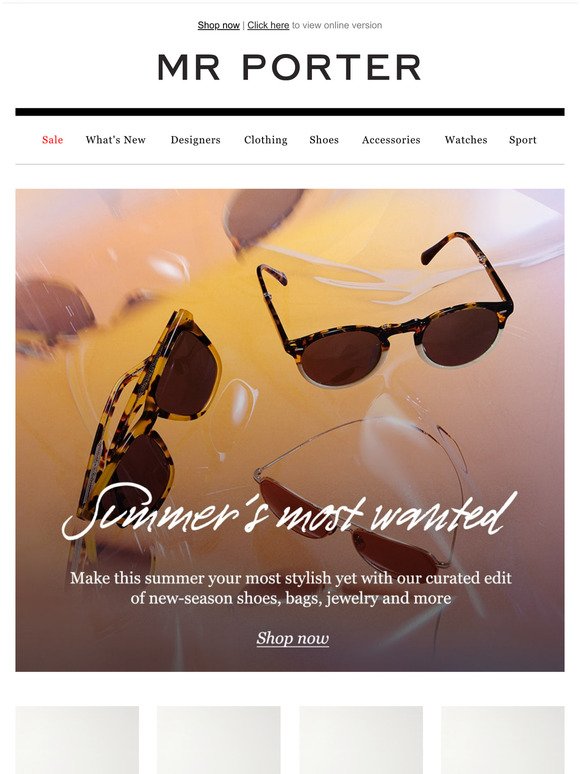The image size is (580, 774).
Task: Go to What's New in navigation
Action: pyautogui.click(x=116, y=140)
